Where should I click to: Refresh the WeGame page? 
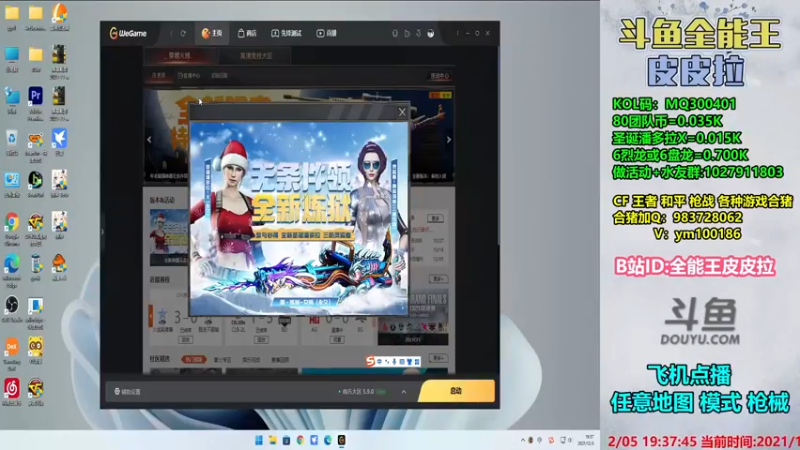[x=183, y=34]
